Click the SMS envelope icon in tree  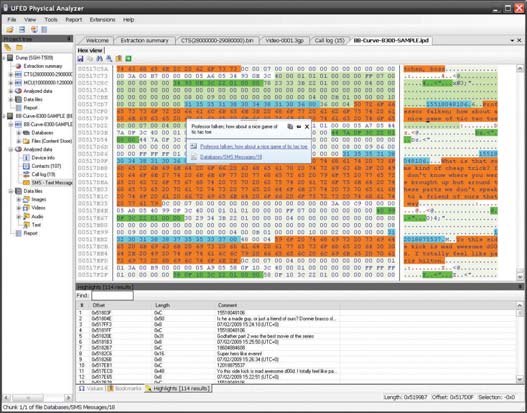click(x=26, y=182)
